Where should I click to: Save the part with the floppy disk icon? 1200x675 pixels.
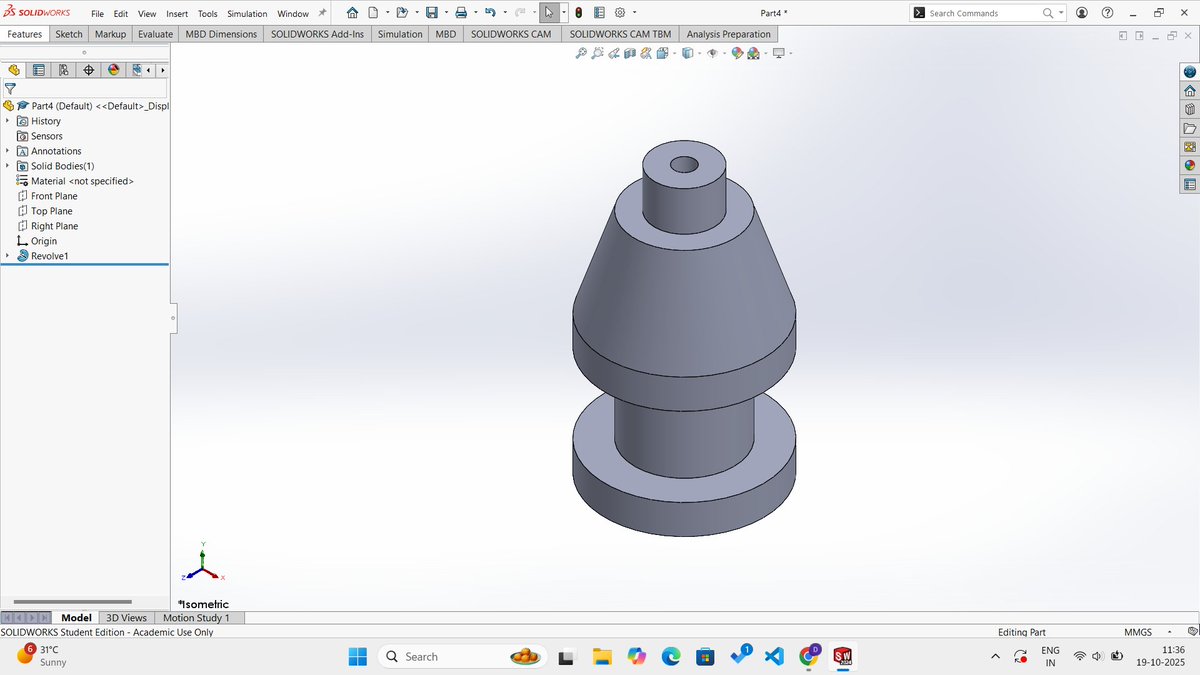[x=431, y=13]
